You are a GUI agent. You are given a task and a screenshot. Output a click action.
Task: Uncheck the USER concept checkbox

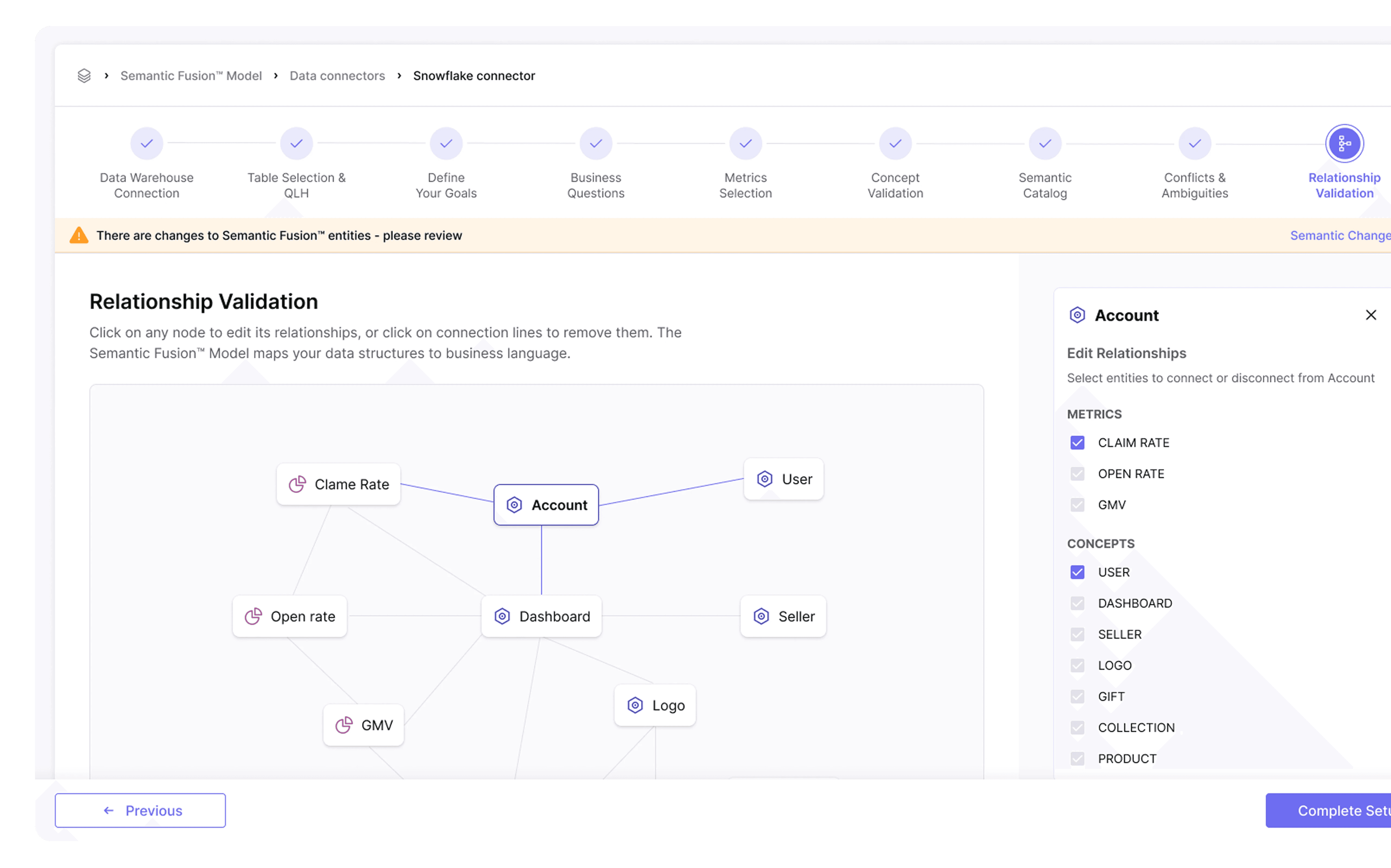click(1077, 572)
